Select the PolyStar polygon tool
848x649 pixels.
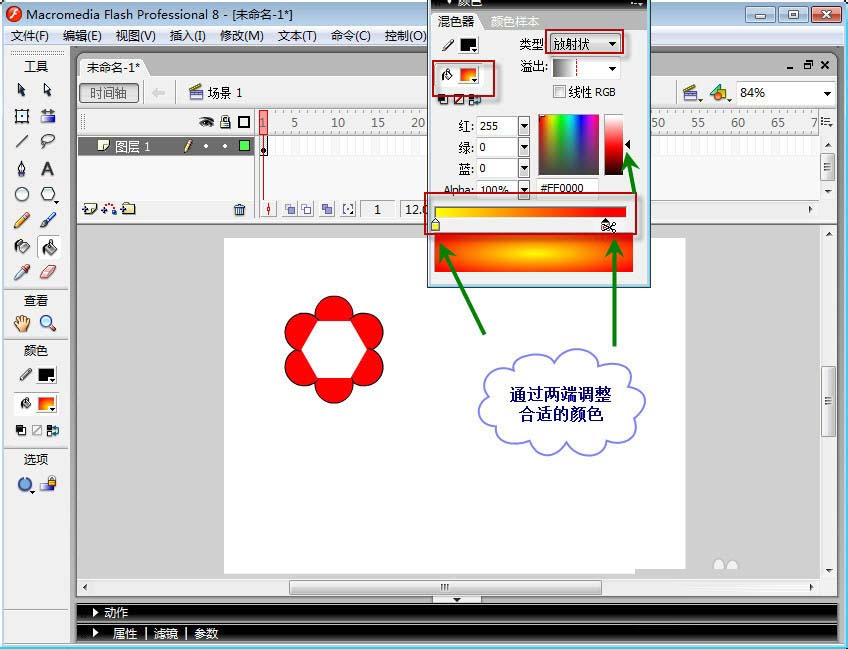point(48,194)
